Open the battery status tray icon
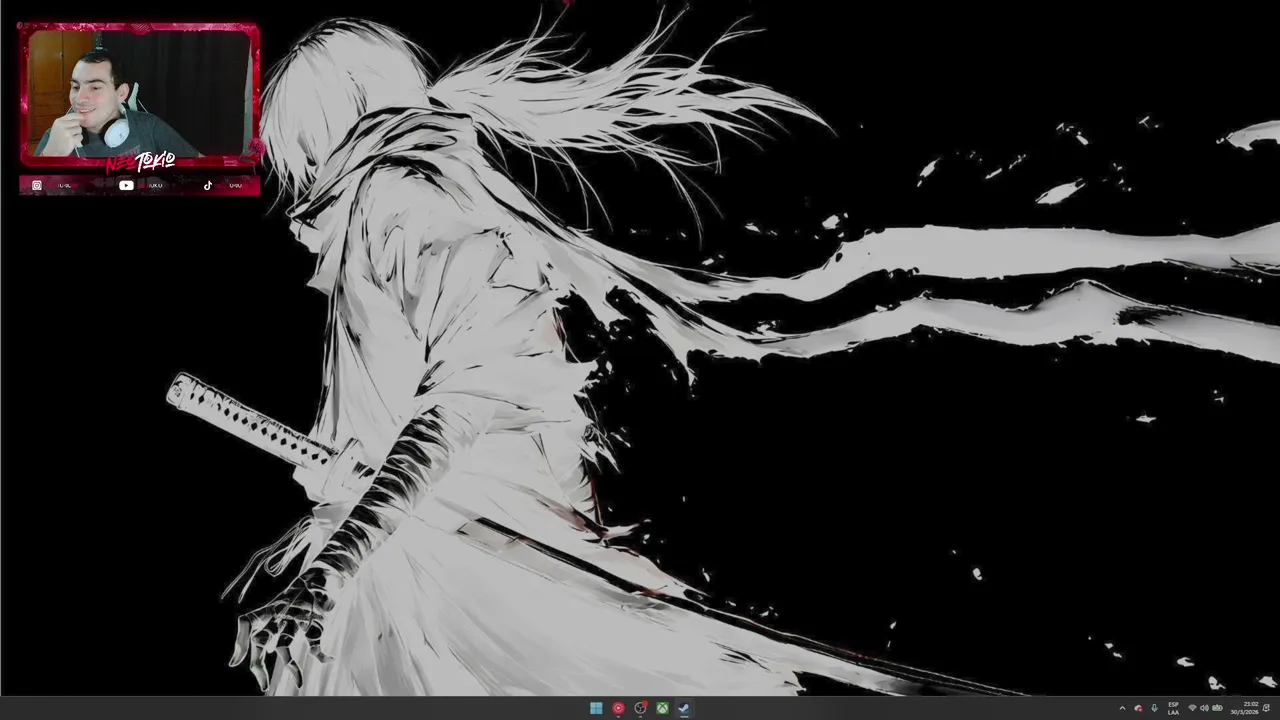The height and width of the screenshot is (720, 1280). point(1217,708)
